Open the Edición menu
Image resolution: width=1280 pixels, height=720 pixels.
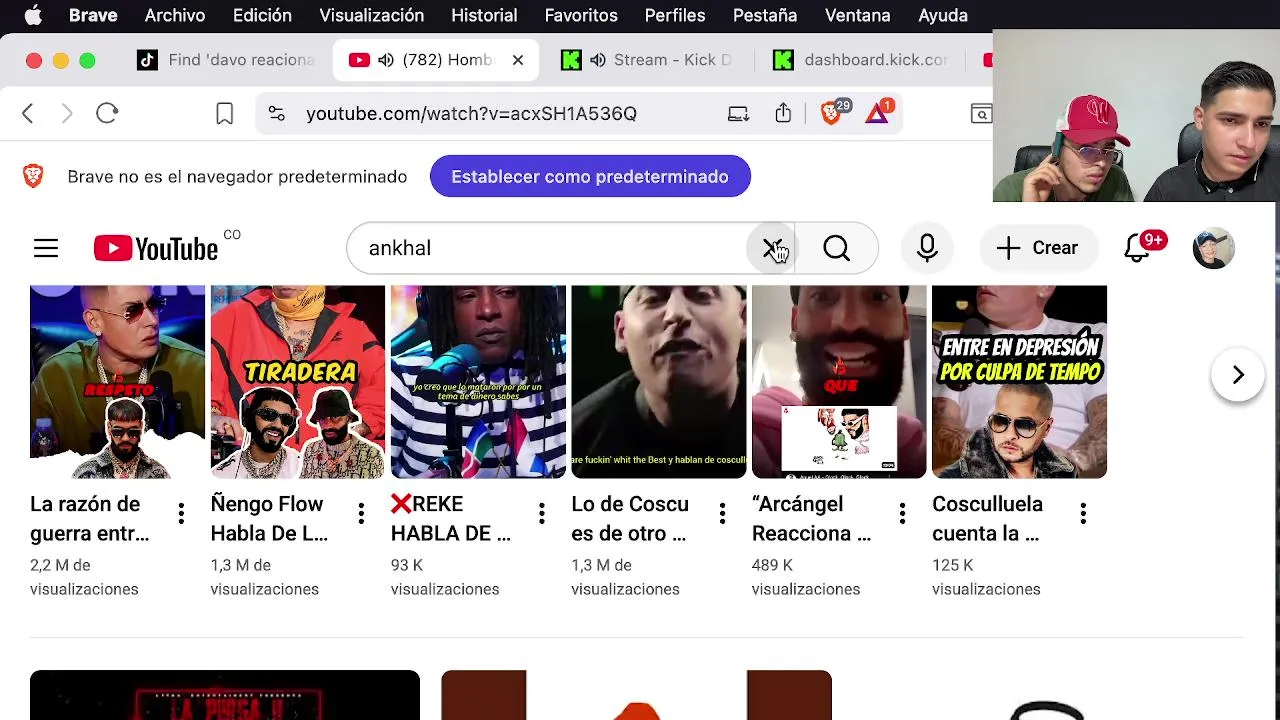coord(262,15)
